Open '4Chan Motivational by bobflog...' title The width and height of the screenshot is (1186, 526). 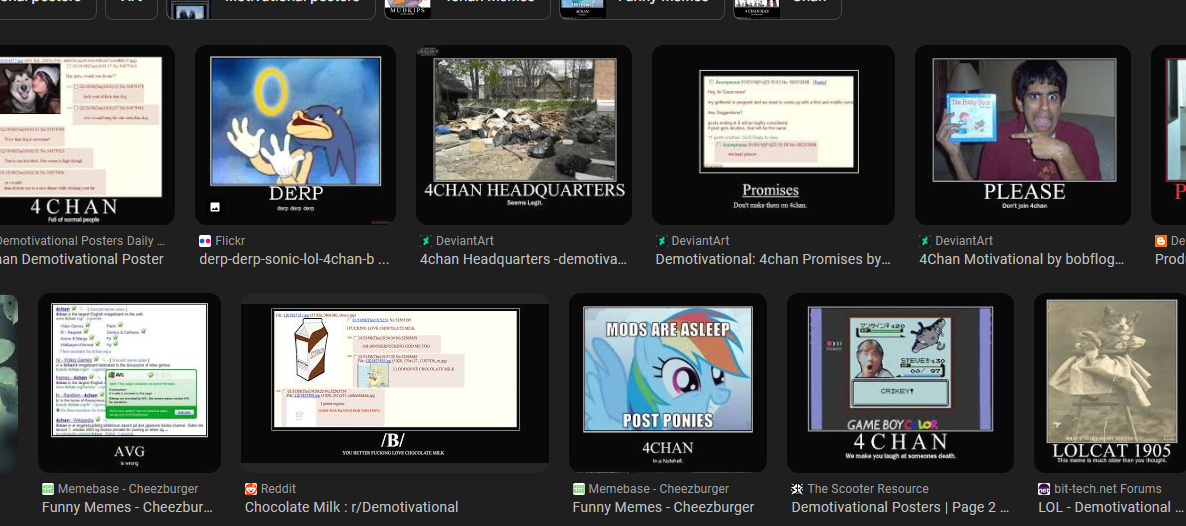point(1022,259)
